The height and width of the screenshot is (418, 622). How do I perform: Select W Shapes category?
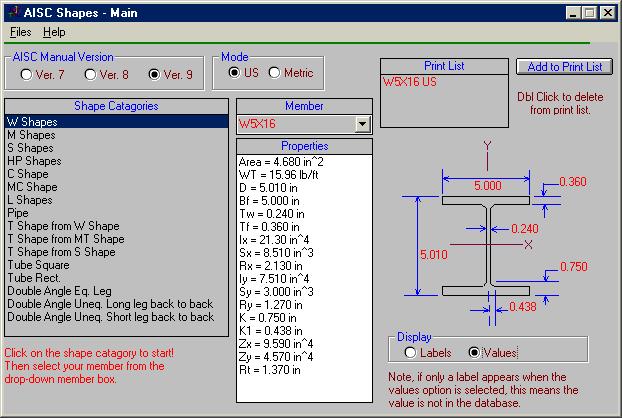coord(116,121)
